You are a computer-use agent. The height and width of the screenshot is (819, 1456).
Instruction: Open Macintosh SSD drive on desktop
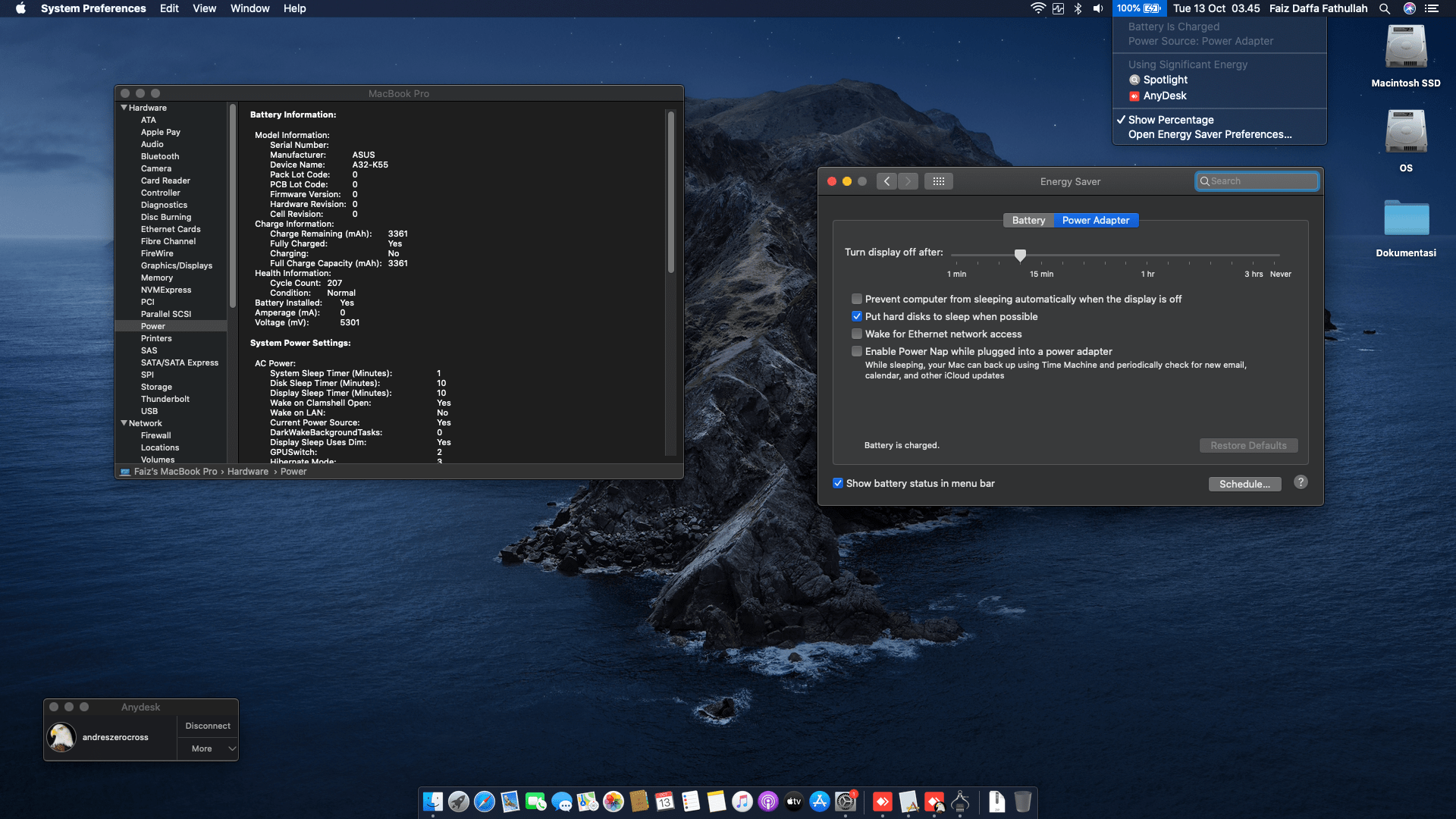click(1406, 56)
